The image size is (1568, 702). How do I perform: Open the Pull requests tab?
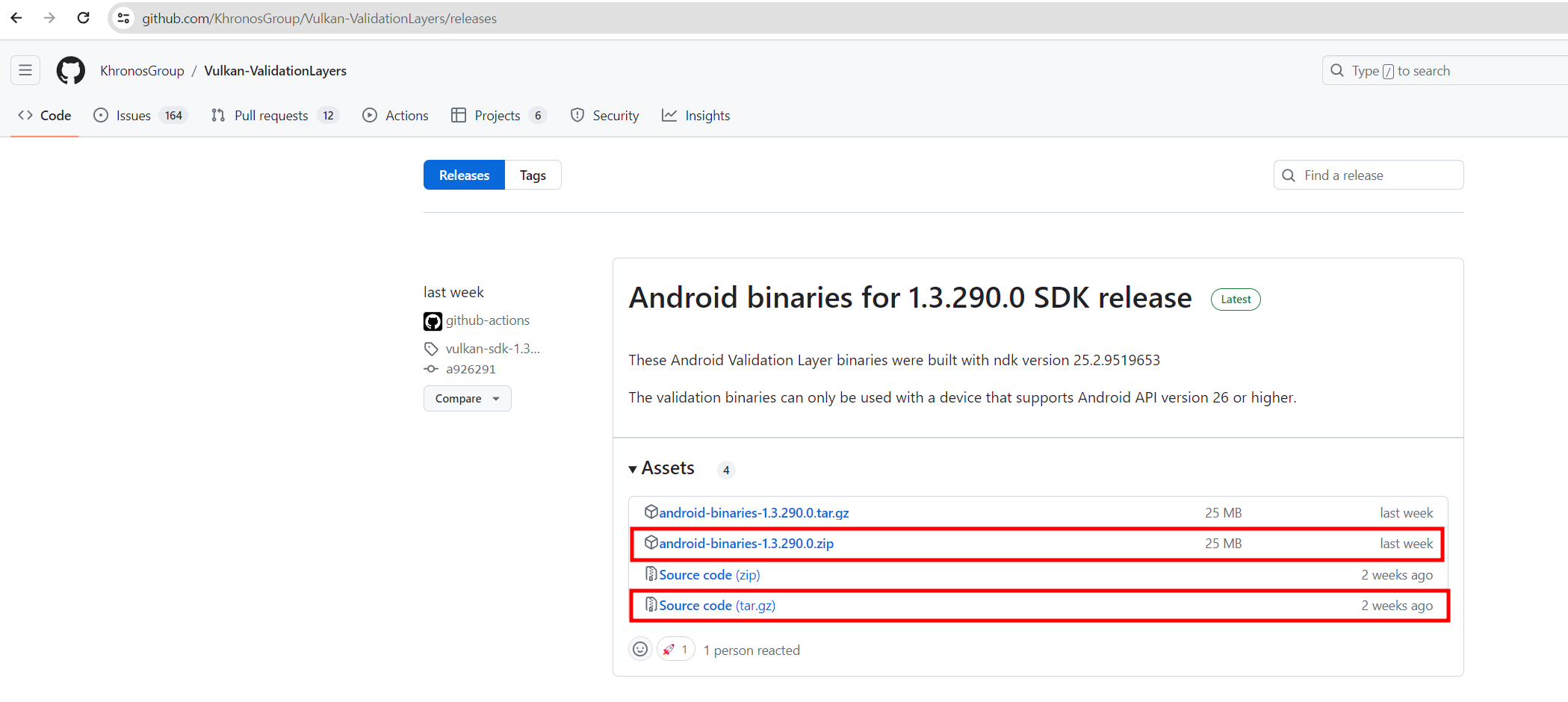pos(275,116)
